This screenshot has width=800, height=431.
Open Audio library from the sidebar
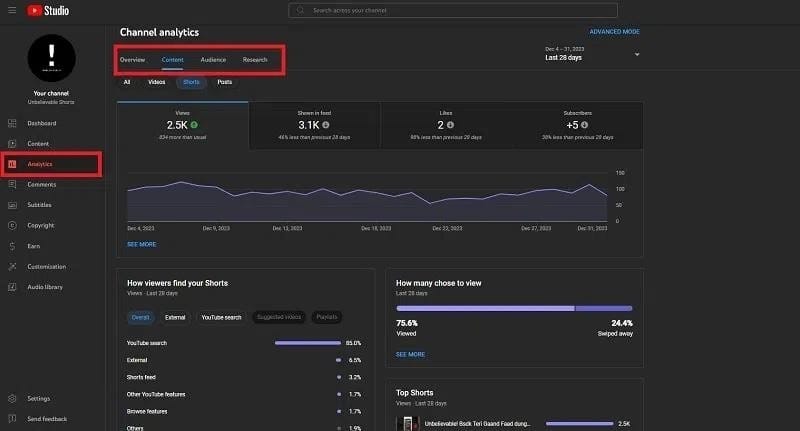pyautogui.click(x=45, y=287)
